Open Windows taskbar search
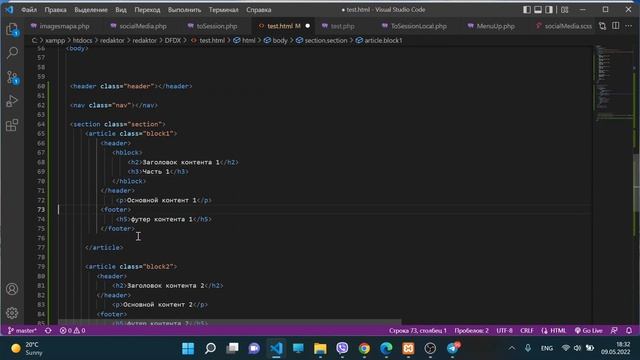This screenshot has height=360, width=640. coord(210,348)
